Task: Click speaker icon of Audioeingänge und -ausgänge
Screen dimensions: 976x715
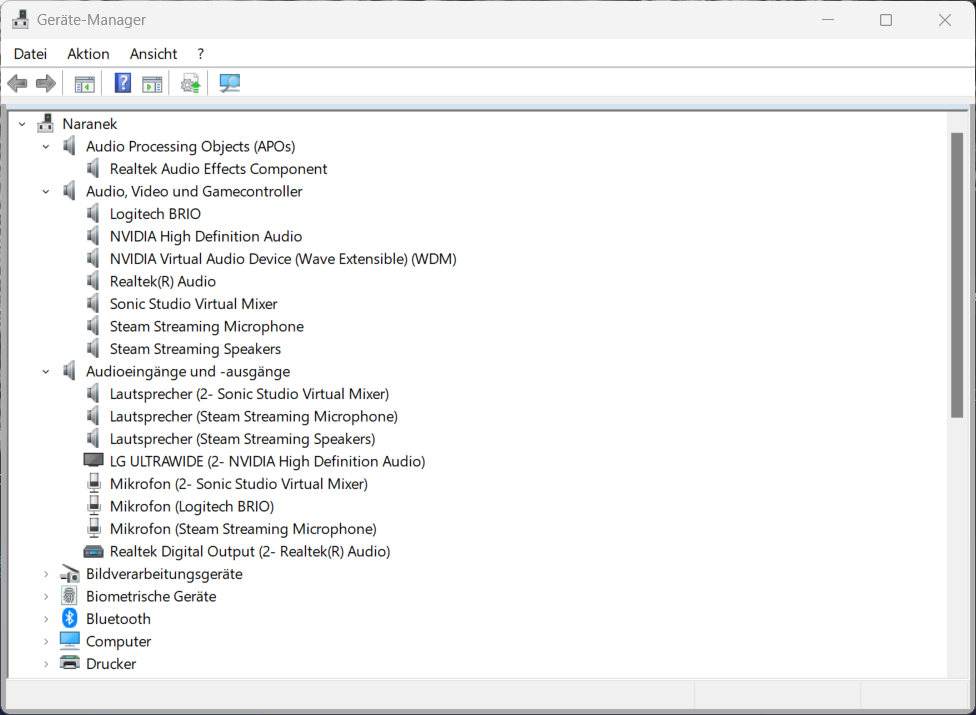Action: click(69, 371)
